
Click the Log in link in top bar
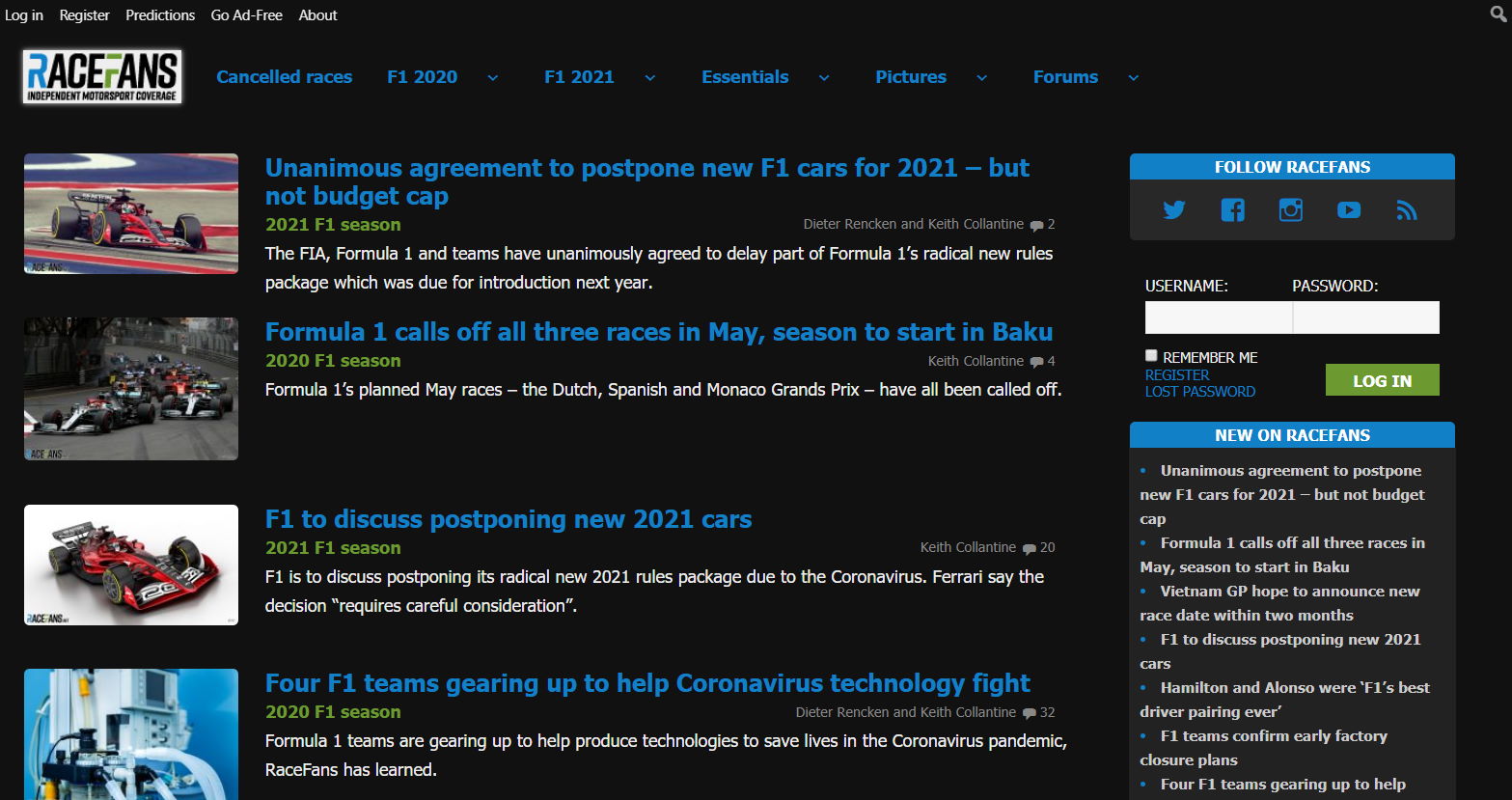tap(24, 15)
